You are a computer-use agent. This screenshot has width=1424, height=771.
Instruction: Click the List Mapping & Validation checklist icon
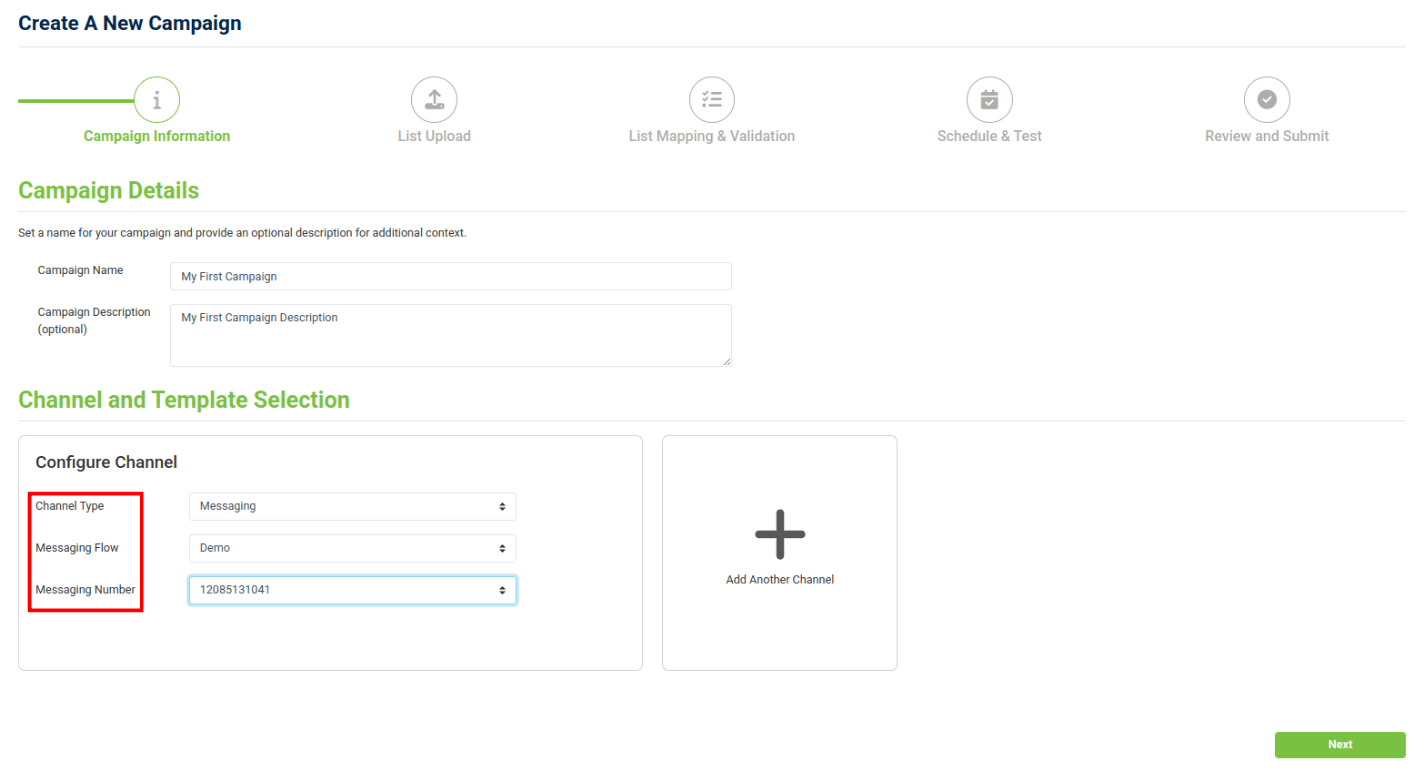click(711, 100)
